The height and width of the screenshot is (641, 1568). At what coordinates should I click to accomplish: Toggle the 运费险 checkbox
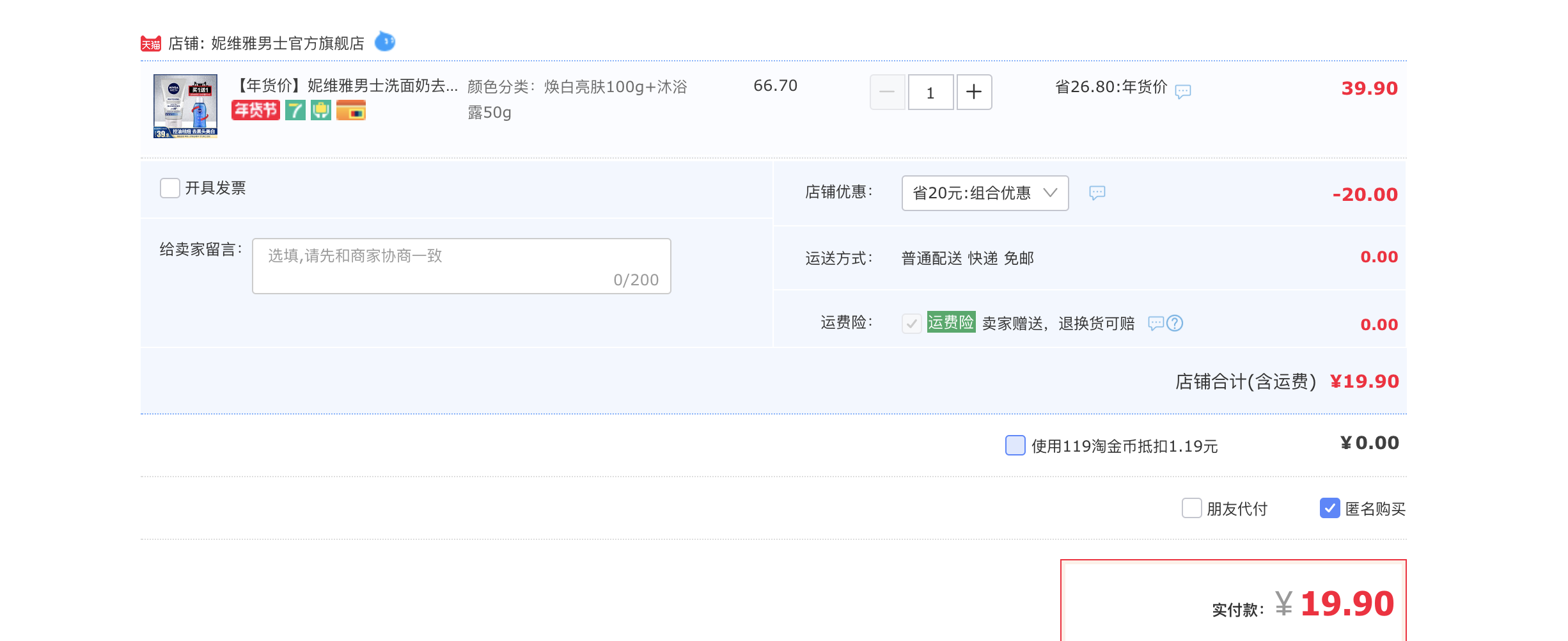pos(912,323)
